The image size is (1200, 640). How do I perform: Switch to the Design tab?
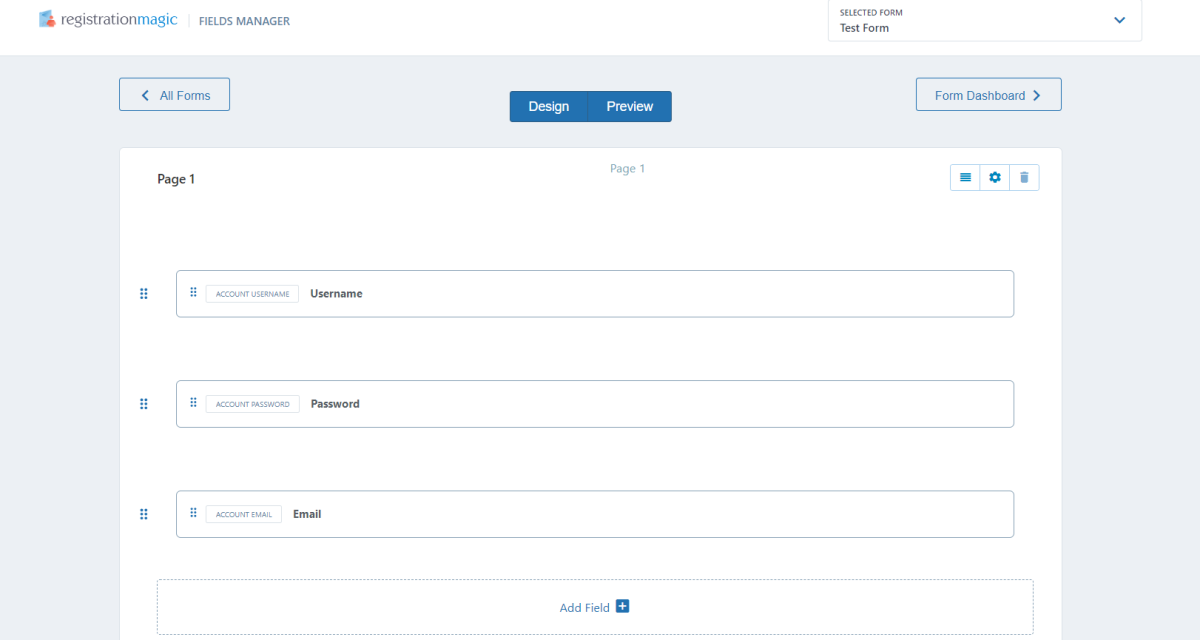click(x=548, y=107)
